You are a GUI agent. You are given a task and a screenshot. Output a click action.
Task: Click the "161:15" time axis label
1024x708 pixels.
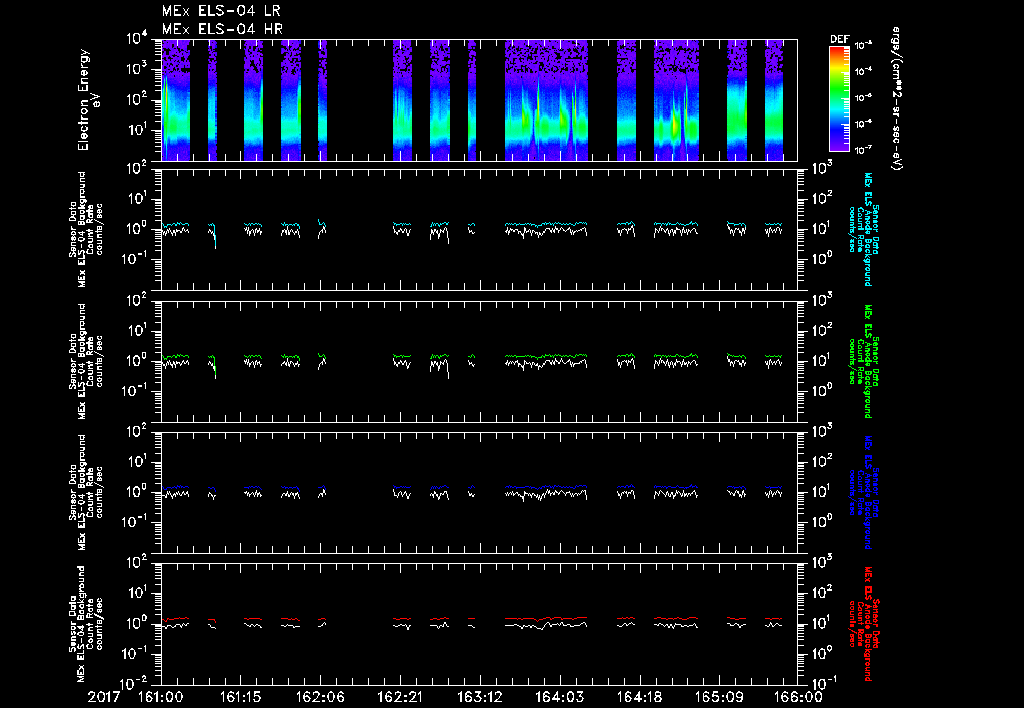[241, 697]
